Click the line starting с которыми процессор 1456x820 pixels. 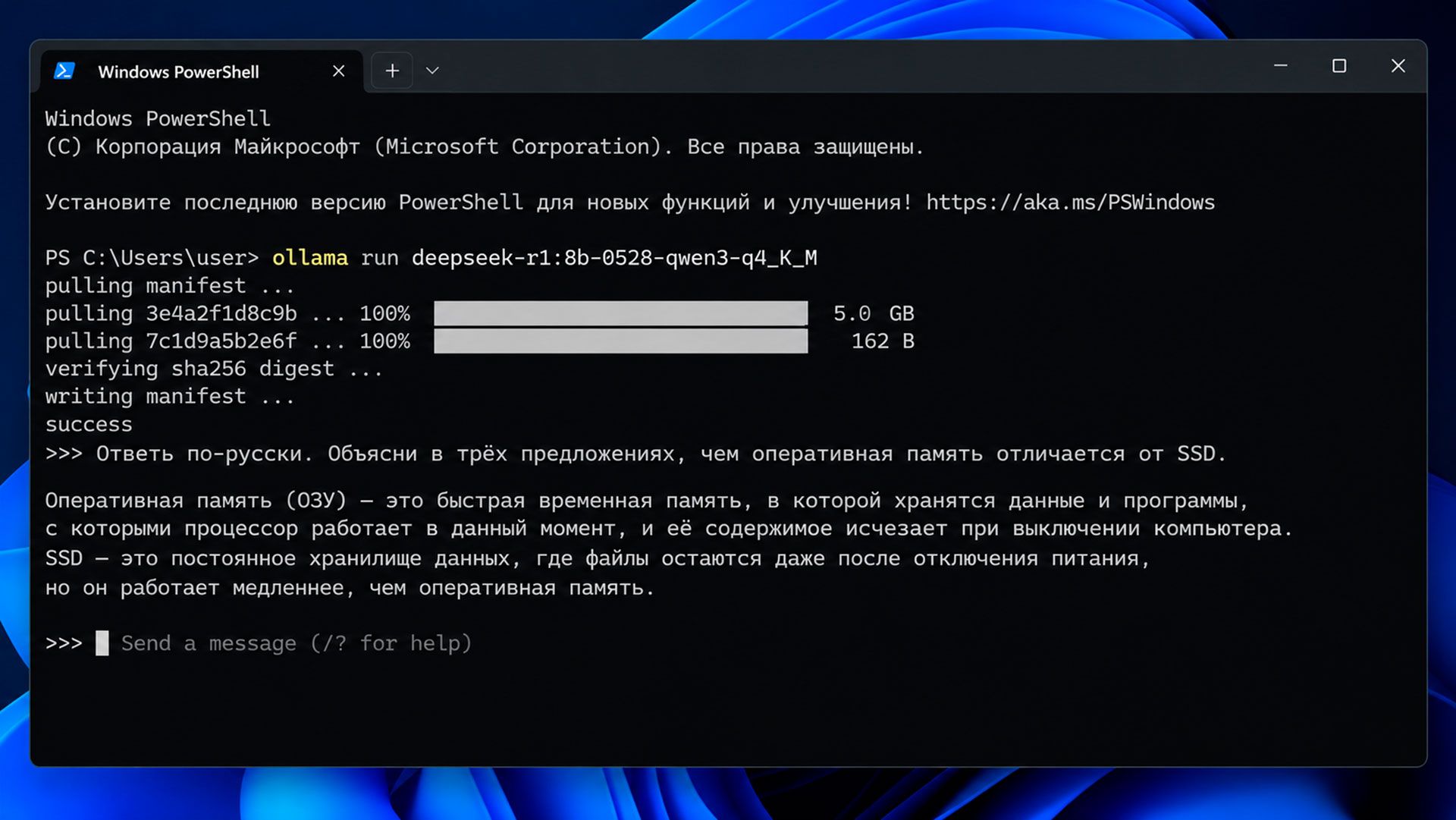coord(669,529)
